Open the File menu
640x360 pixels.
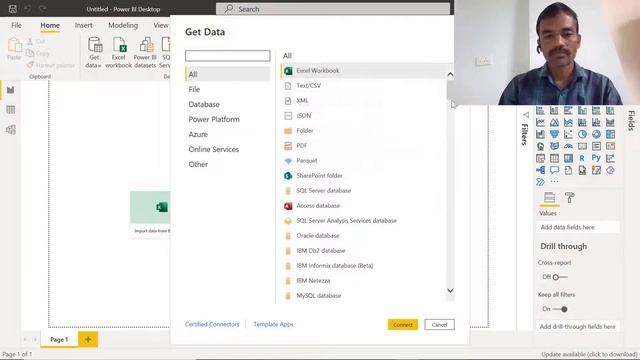[x=16, y=25]
